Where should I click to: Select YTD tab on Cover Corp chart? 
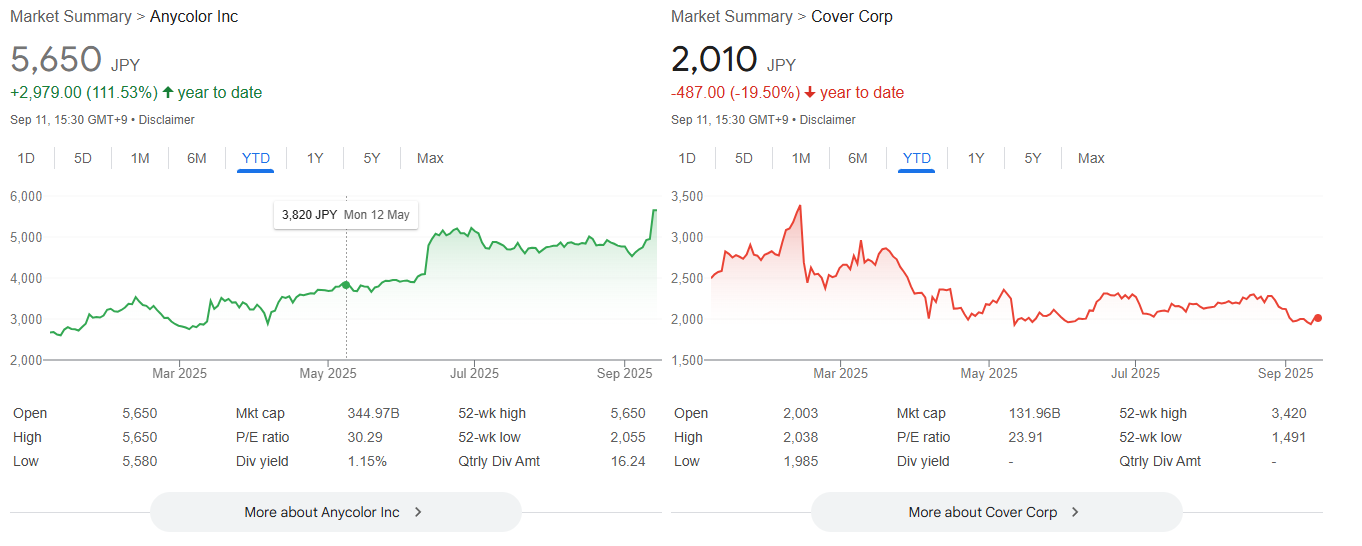point(916,158)
